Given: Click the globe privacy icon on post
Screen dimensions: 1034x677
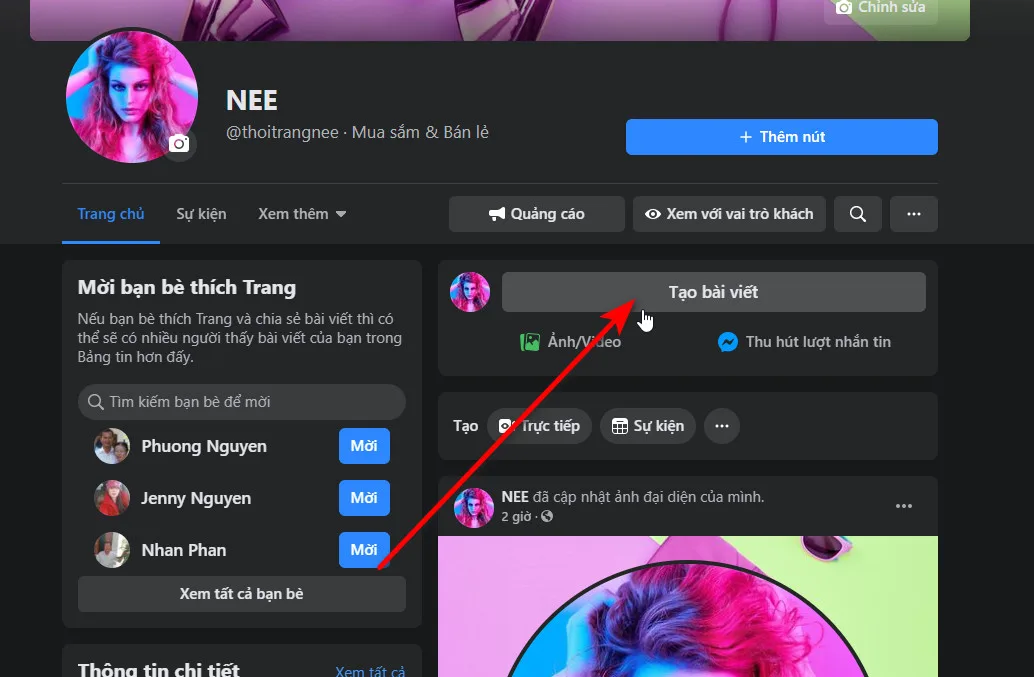Looking at the screenshot, I should [547, 516].
